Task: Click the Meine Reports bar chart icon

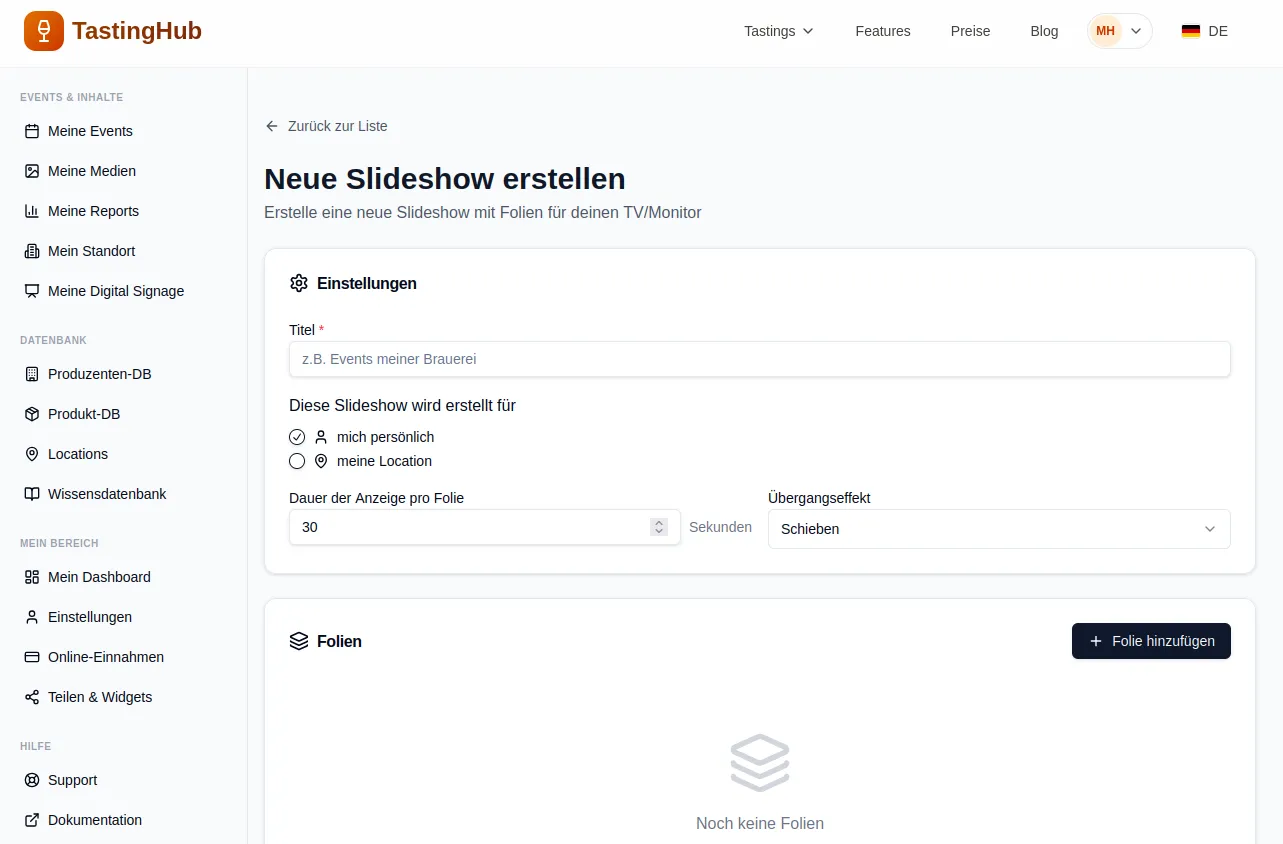Action: coord(32,211)
